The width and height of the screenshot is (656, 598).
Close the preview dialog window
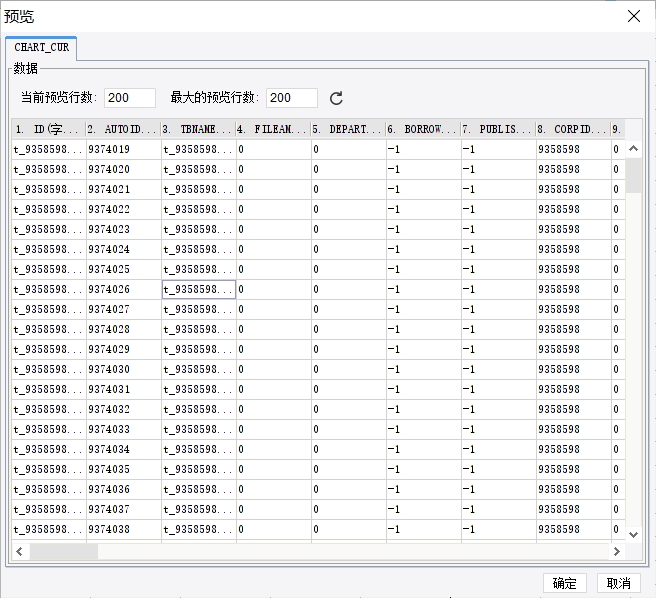tap(634, 16)
